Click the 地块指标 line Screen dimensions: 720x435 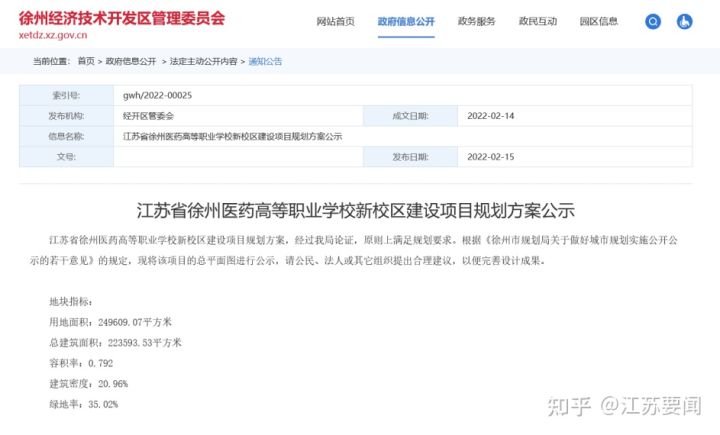(71, 301)
